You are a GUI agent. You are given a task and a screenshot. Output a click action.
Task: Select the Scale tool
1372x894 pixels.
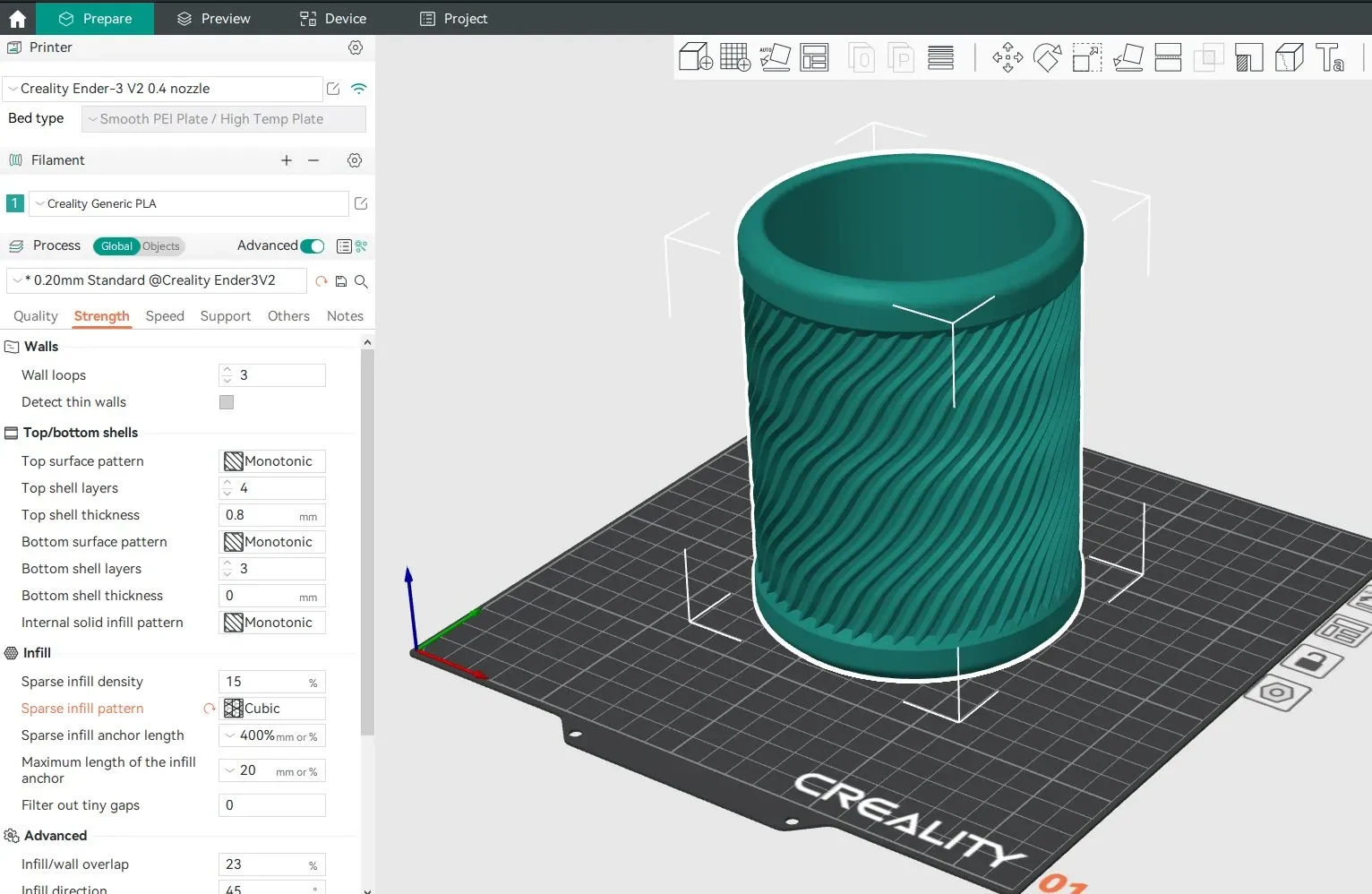click(1086, 57)
